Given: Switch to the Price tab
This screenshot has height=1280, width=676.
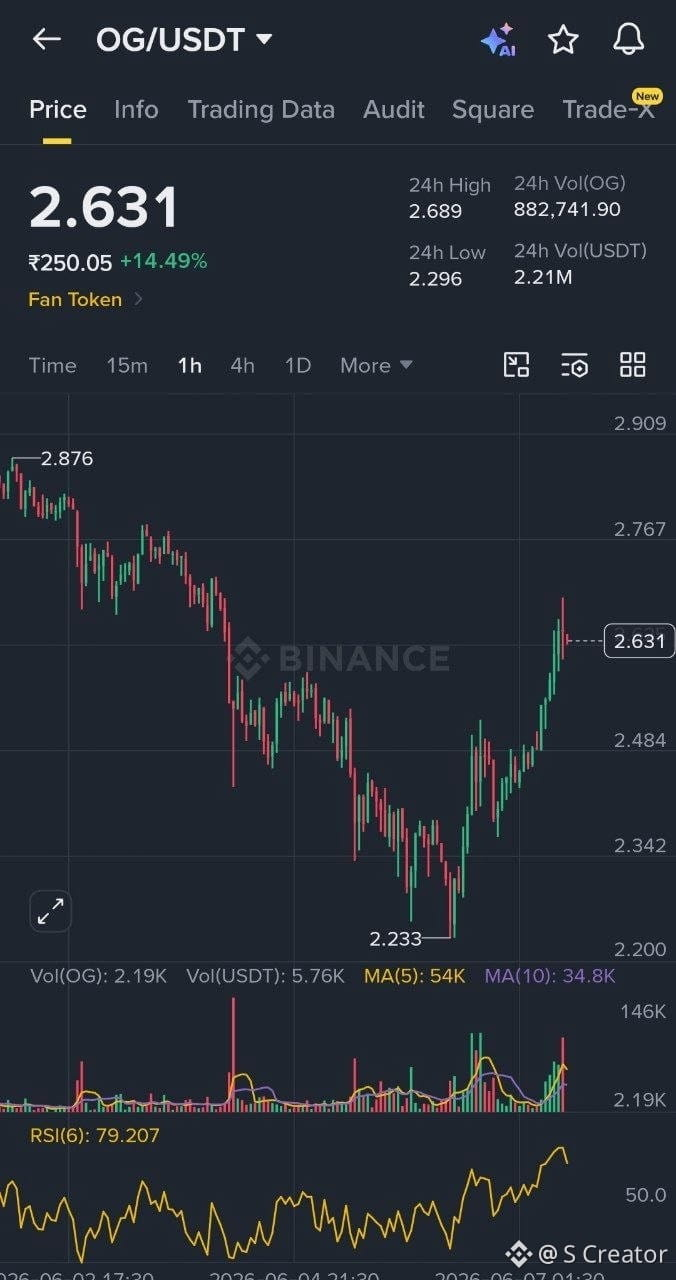Looking at the screenshot, I should tap(57, 110).
